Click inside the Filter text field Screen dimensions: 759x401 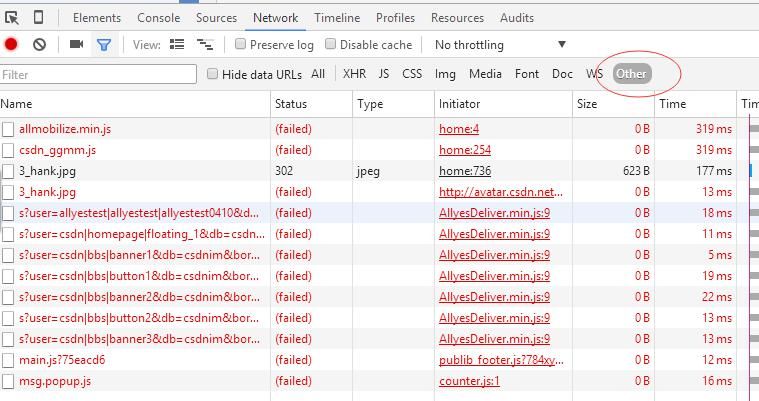click(x=98, y=74)
